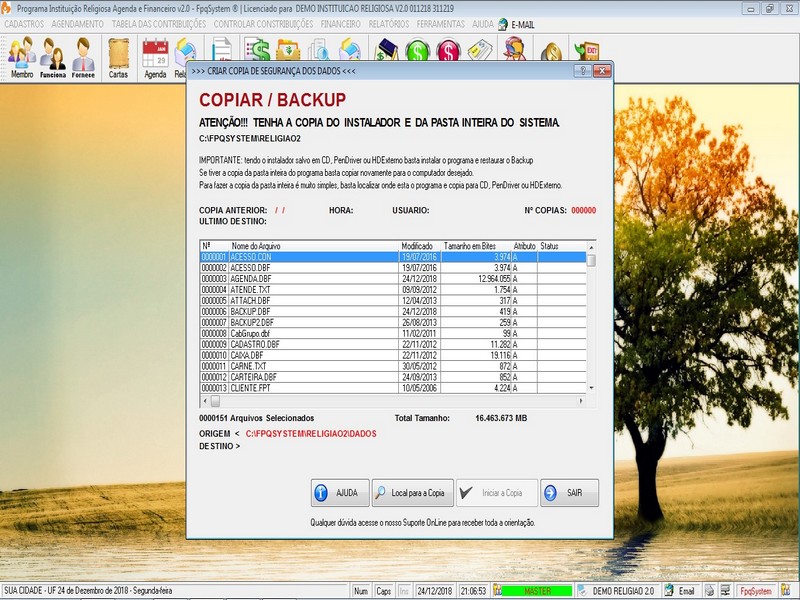This screenshot has width=800, height=600.
Task: Open the Funciona employees icon
Action: [53, 58]
